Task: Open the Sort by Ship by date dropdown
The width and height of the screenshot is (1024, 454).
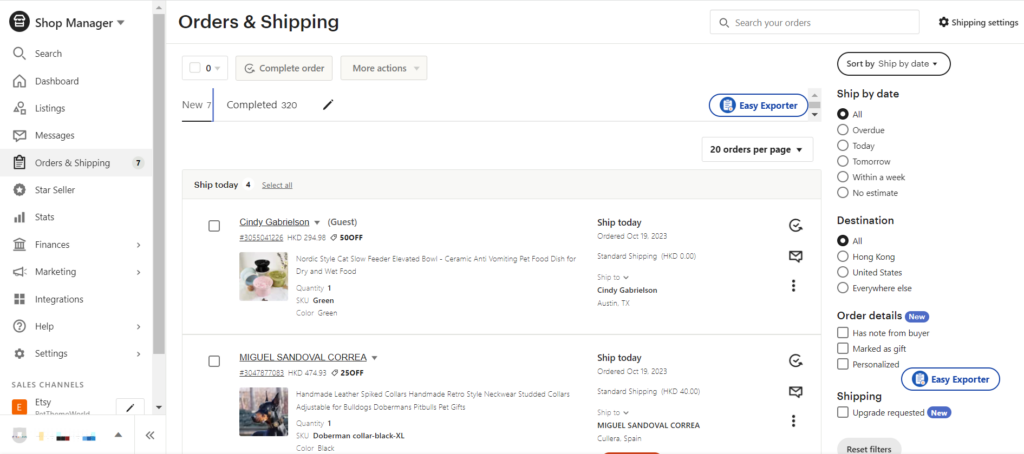Action: 893,64
